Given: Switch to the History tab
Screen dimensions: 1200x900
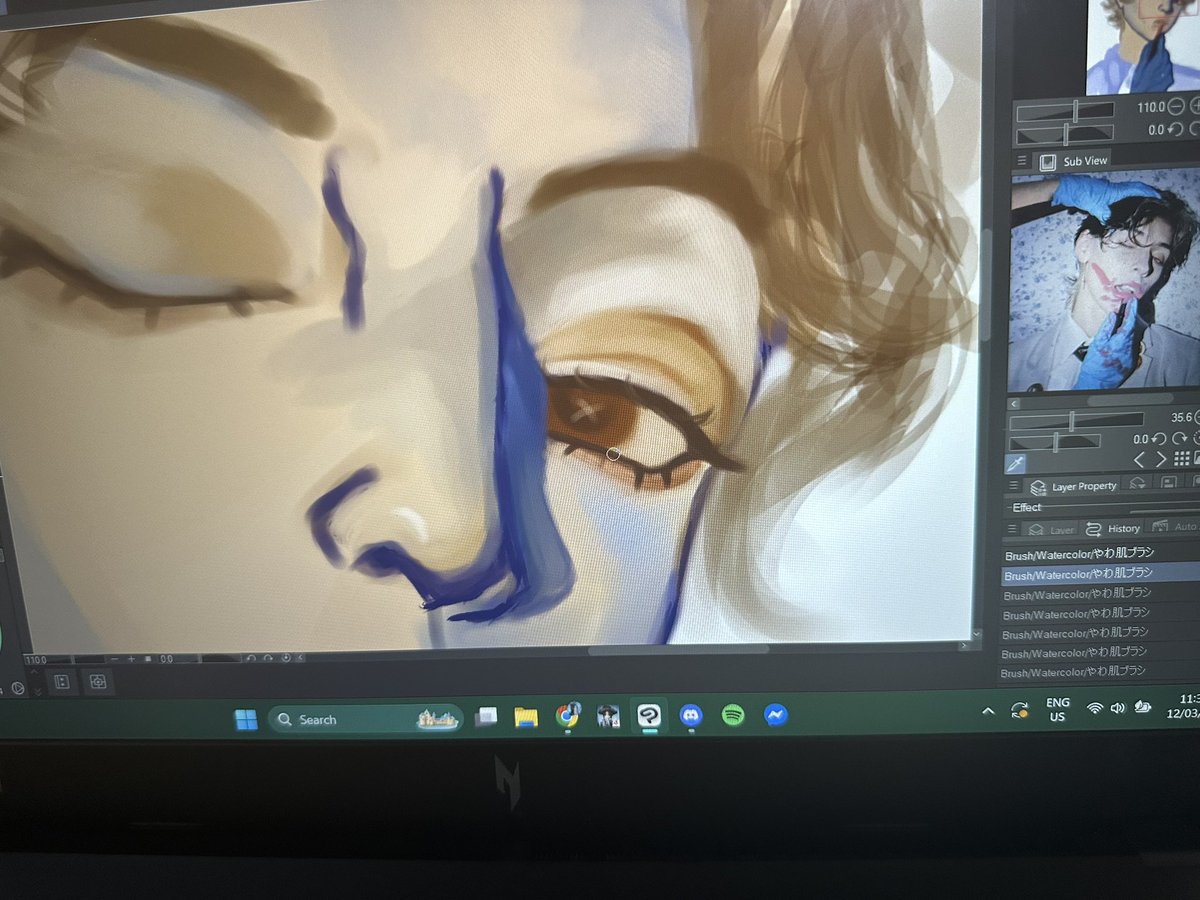Looking at the screenshot, I should (x=1111, y=528).
